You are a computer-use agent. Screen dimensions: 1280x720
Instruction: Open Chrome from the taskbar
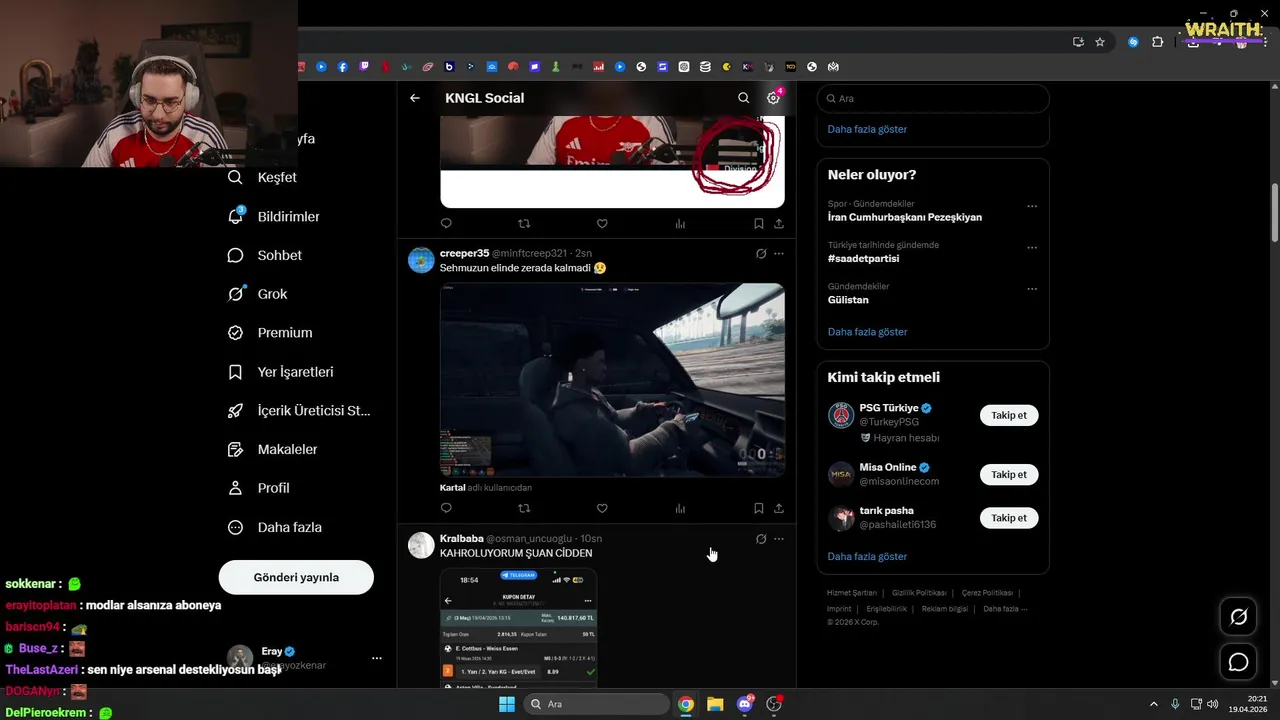(x=686, y=704)
